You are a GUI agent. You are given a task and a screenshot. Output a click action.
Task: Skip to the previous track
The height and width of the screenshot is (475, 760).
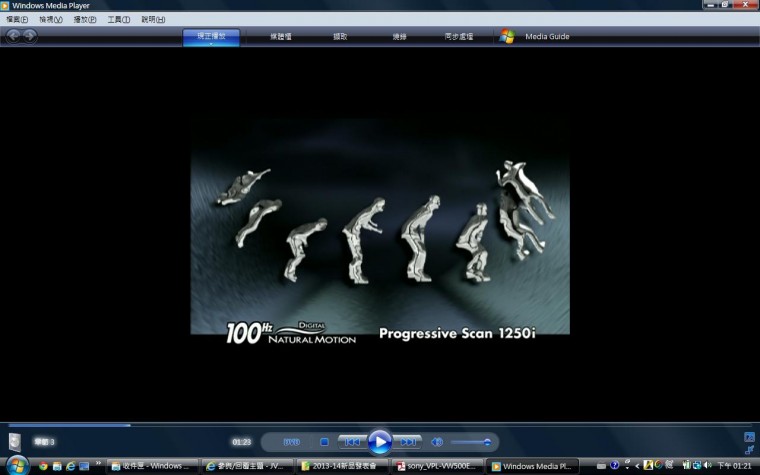[x=350, y=441]
